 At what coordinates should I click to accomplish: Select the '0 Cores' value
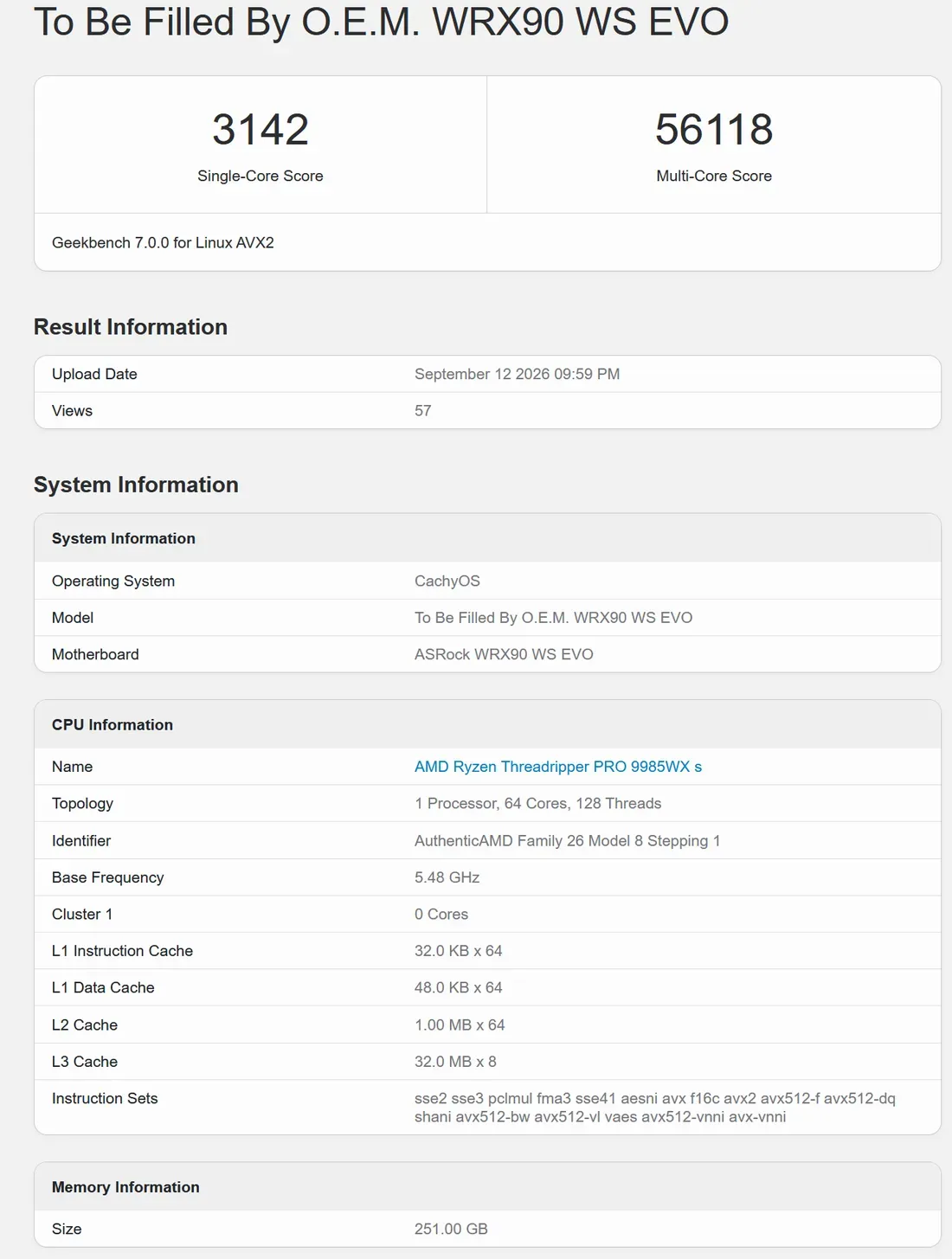pyautogui.click(x=441, y=915)
